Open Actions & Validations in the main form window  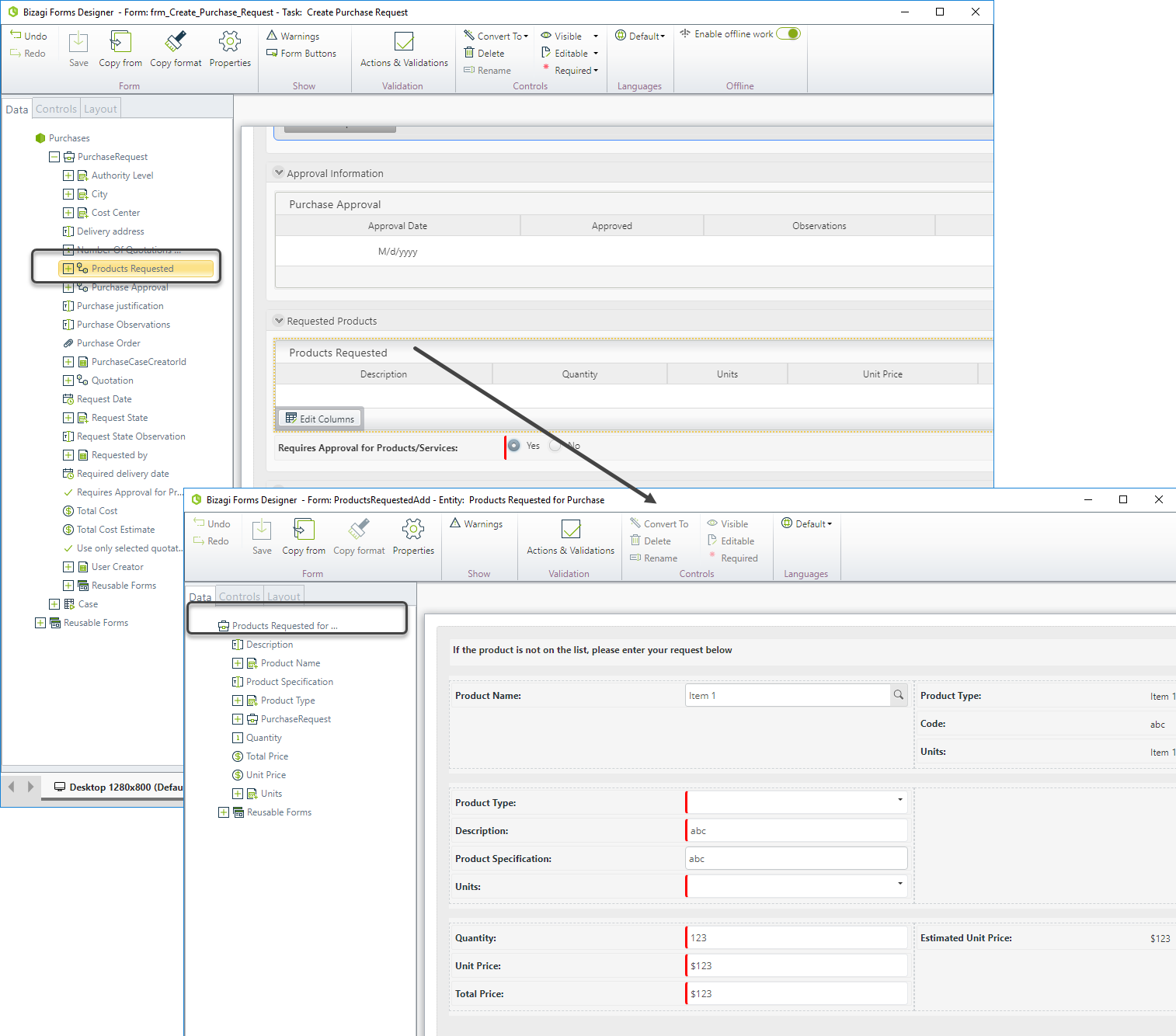point(404,50)
